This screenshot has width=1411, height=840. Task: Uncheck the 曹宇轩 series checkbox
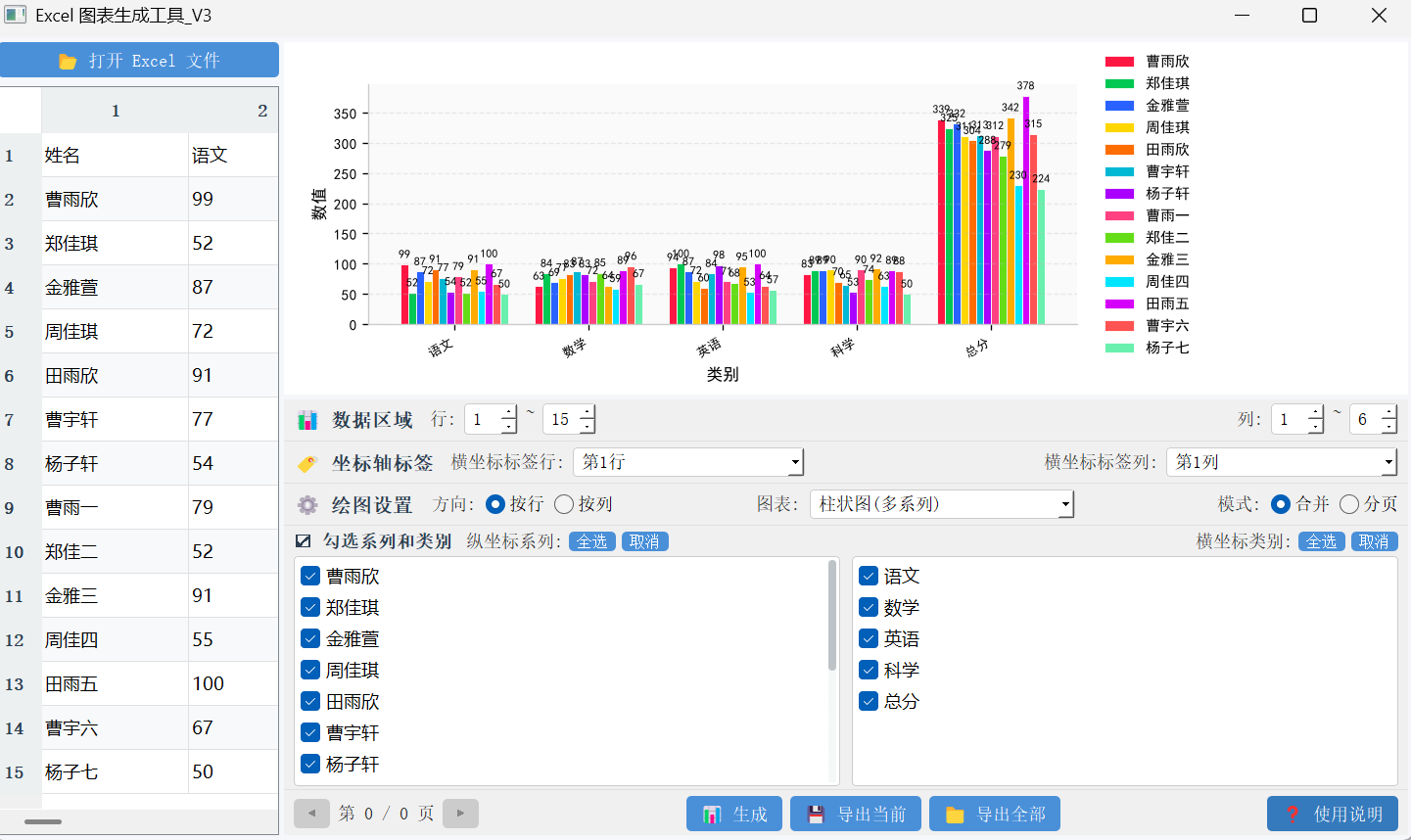point(310,733)
